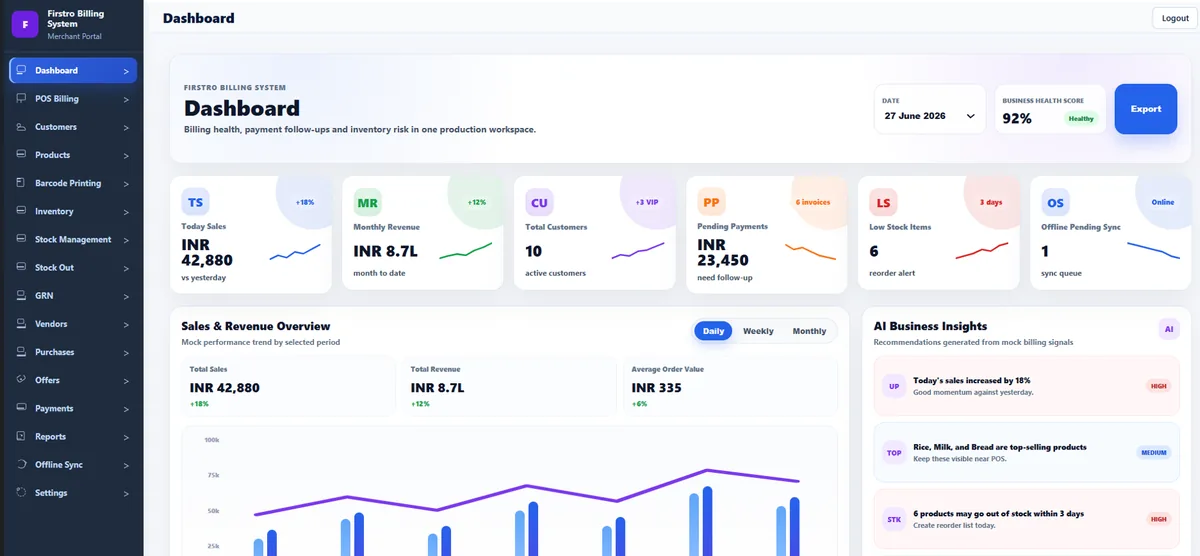Click the TS Today Sales badge
The height and width of the screenshot is (556, 1200).
pos(195,202)
